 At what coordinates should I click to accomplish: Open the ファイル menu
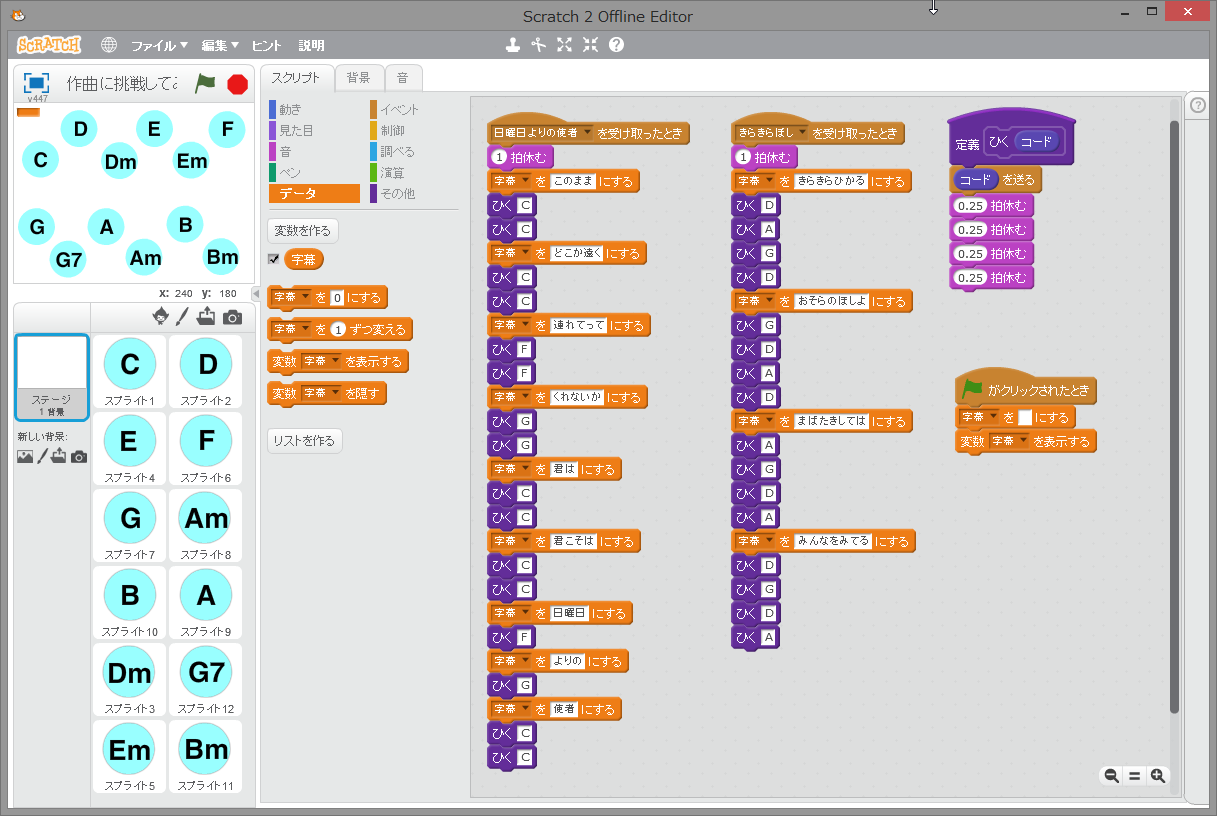pos(159,45)
